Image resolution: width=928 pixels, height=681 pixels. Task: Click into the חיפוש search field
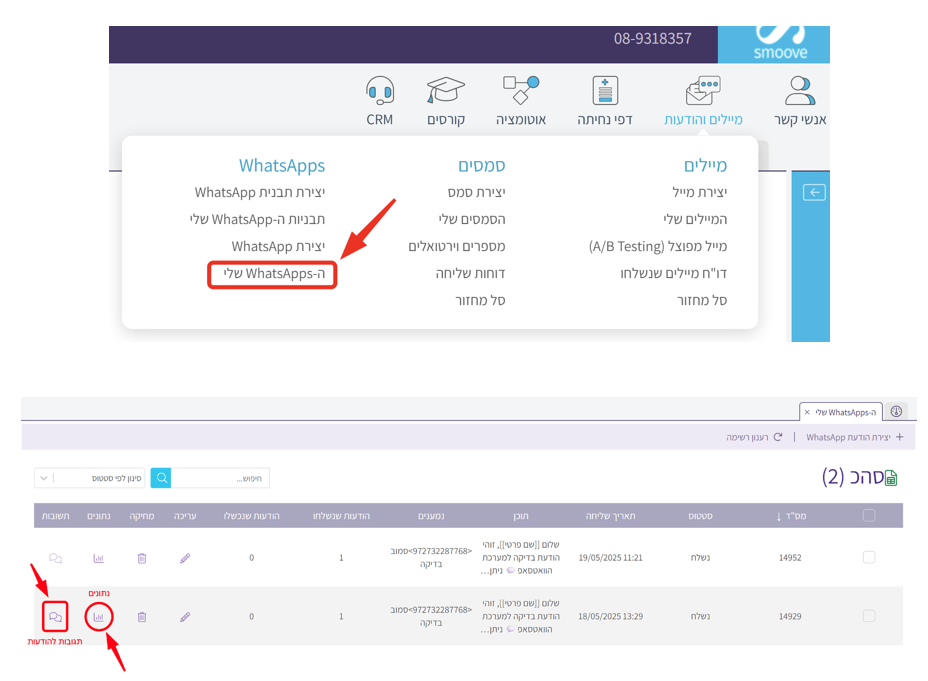pyautogui.click(x=220, y=478)
